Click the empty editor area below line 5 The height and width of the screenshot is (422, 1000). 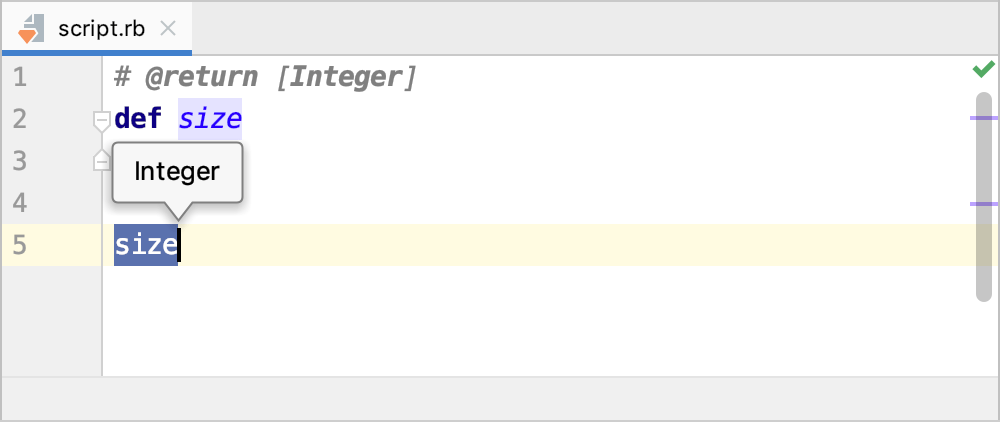point(500,320)
